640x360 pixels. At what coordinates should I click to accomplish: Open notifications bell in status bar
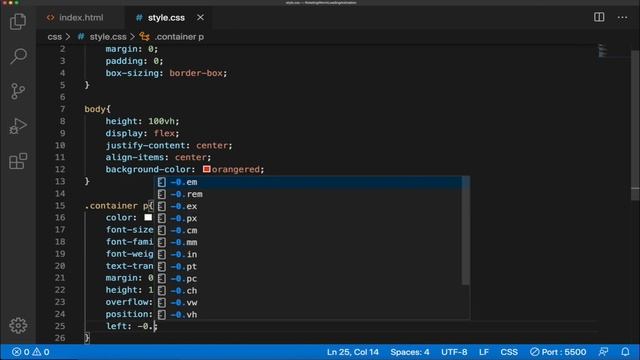tap(625, 352)
